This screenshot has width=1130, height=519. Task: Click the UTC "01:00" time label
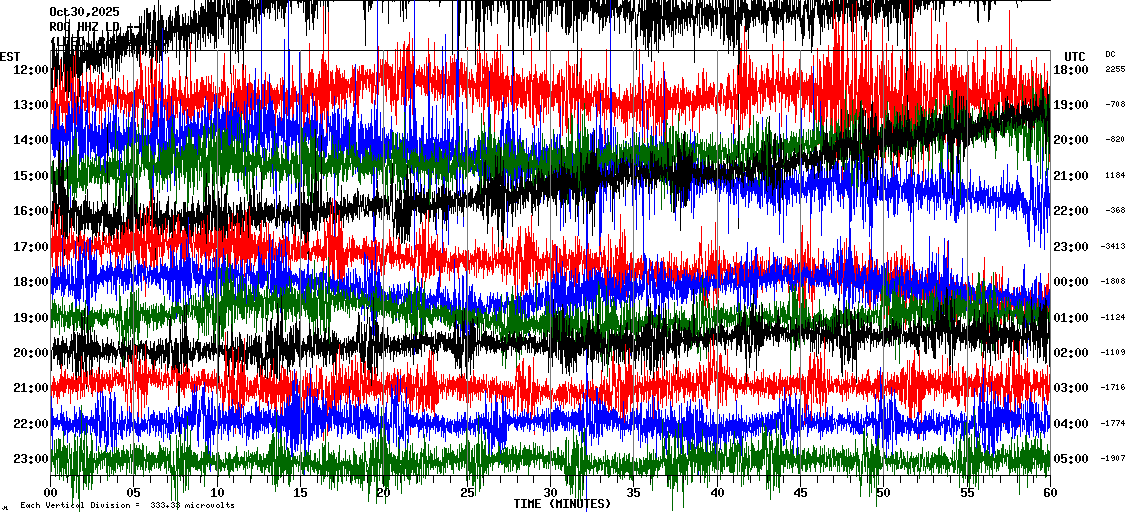pyautogui.click(x=1071, y=317)
